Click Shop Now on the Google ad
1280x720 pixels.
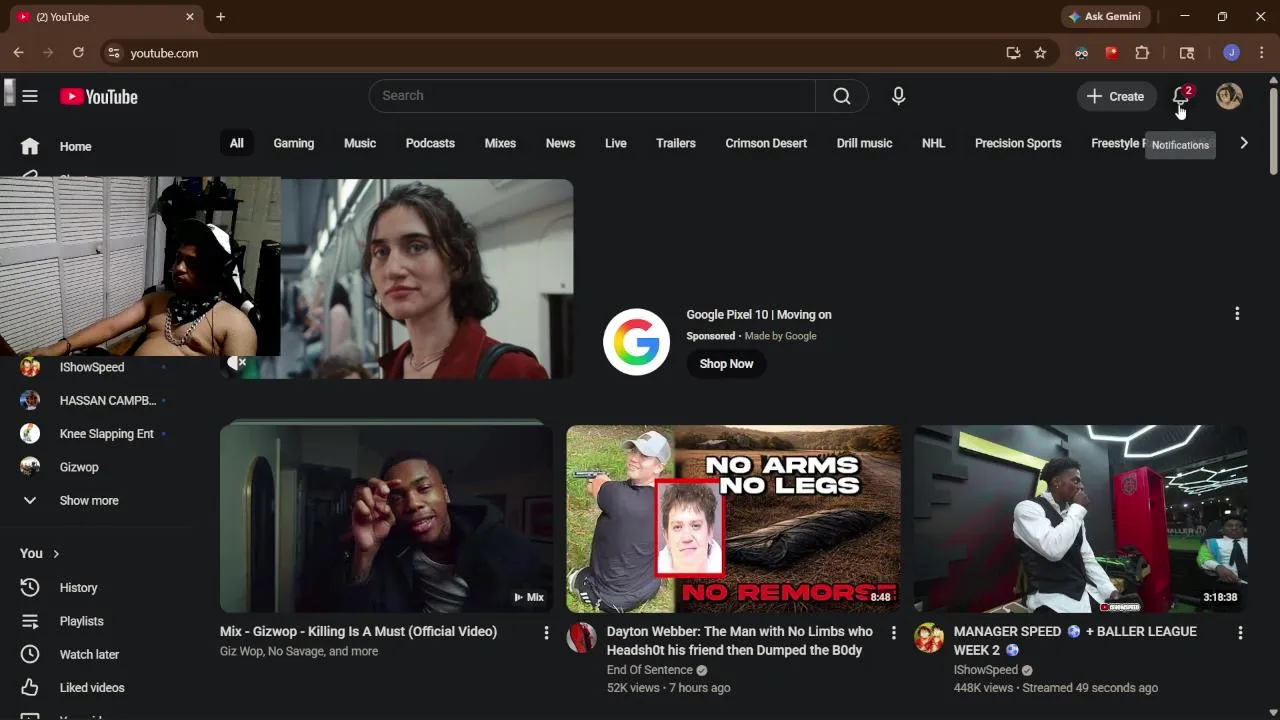(726, 364)
